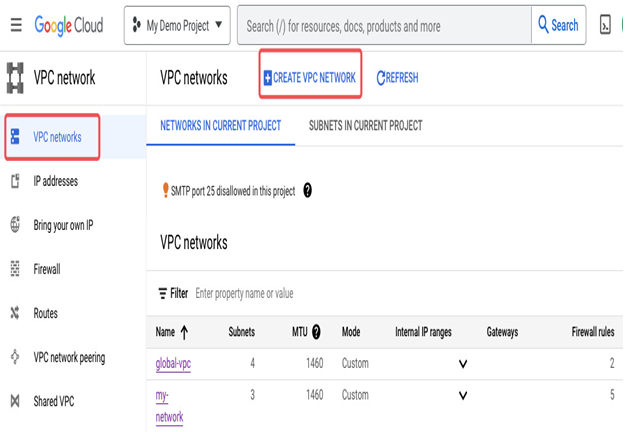Image resolution: width=633 pixels, height=432 pixels.
Task: Open MTU column help icon
Action: pyautogui.click(x=316, y=332)
